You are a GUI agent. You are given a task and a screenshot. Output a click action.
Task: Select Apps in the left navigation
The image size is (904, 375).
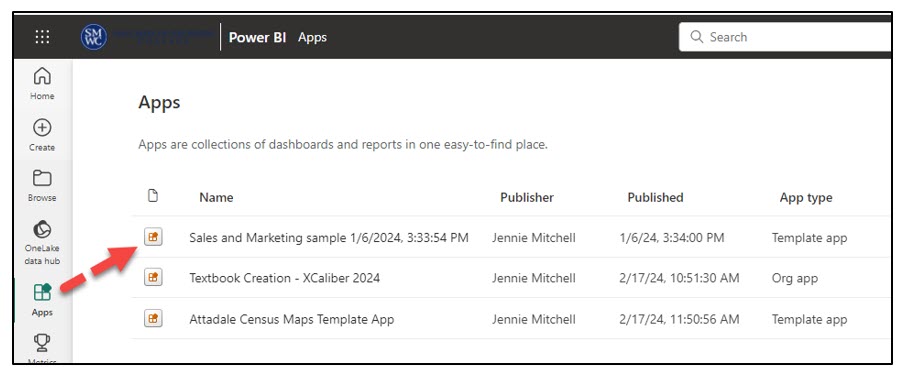42,300
